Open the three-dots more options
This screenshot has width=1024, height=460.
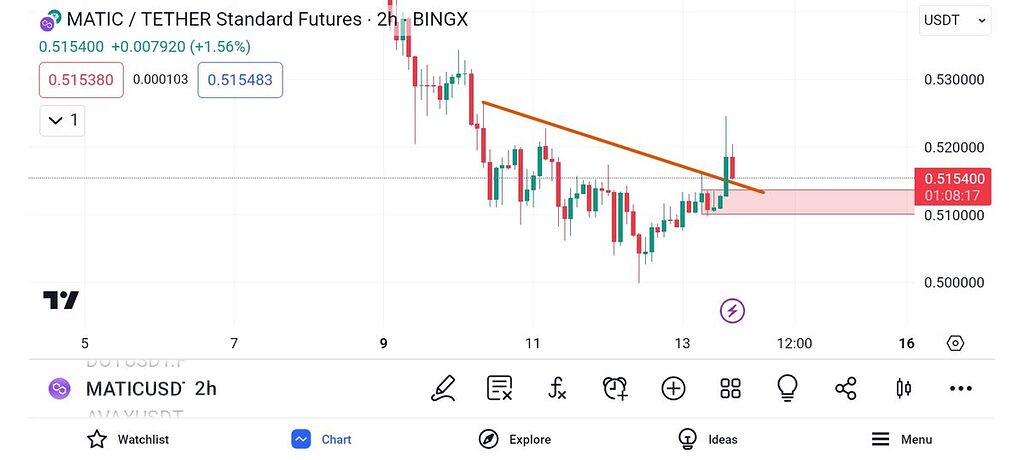click(x=961, y=388)
